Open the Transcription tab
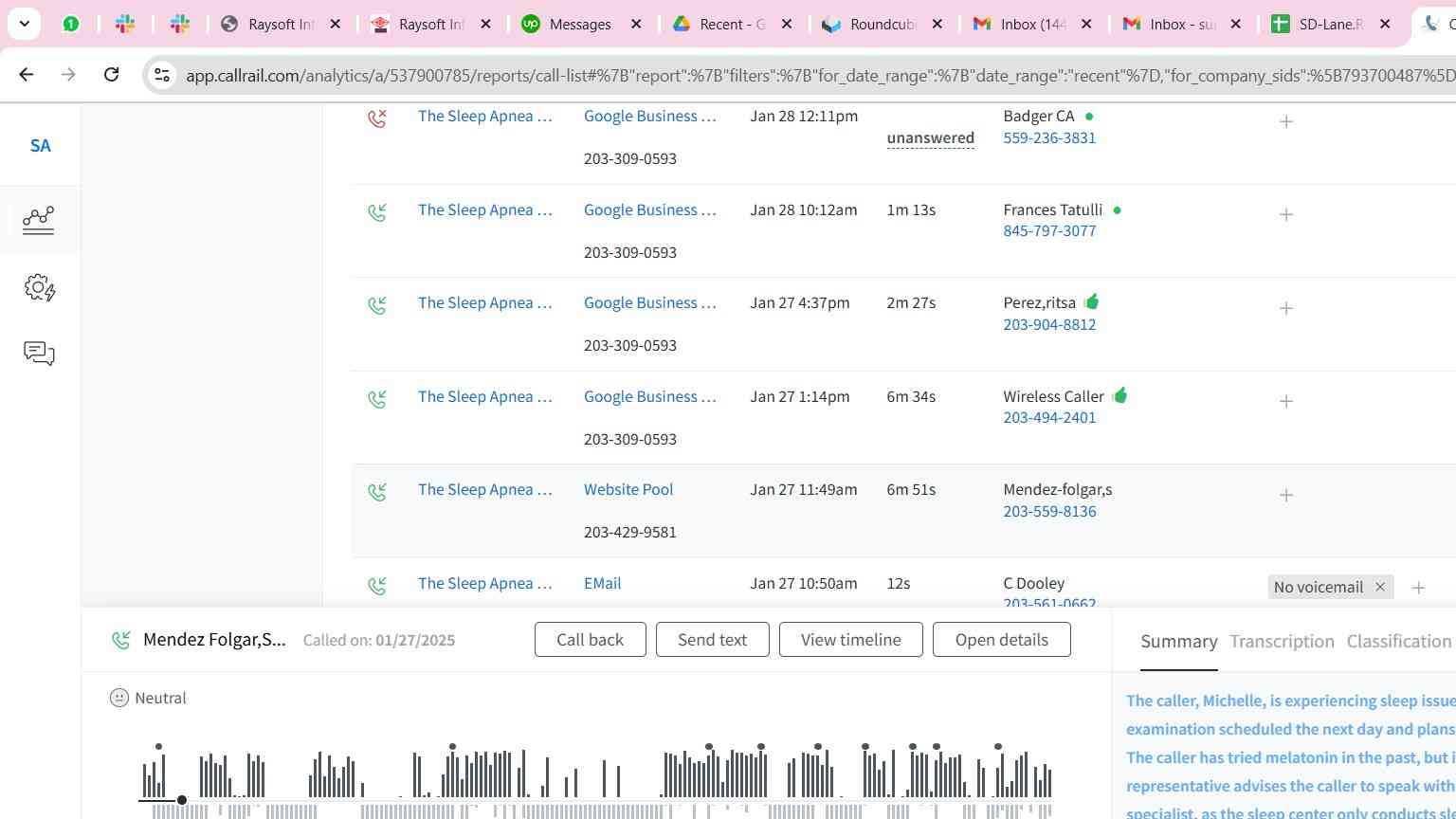Viewport: 1456px width, 819px height. pos(1282,642)
